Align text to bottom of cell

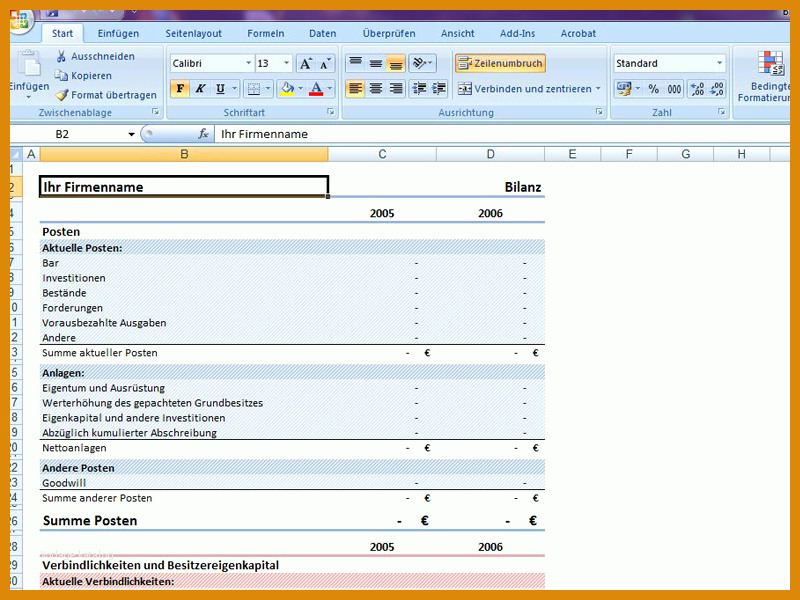click(395, 63)
